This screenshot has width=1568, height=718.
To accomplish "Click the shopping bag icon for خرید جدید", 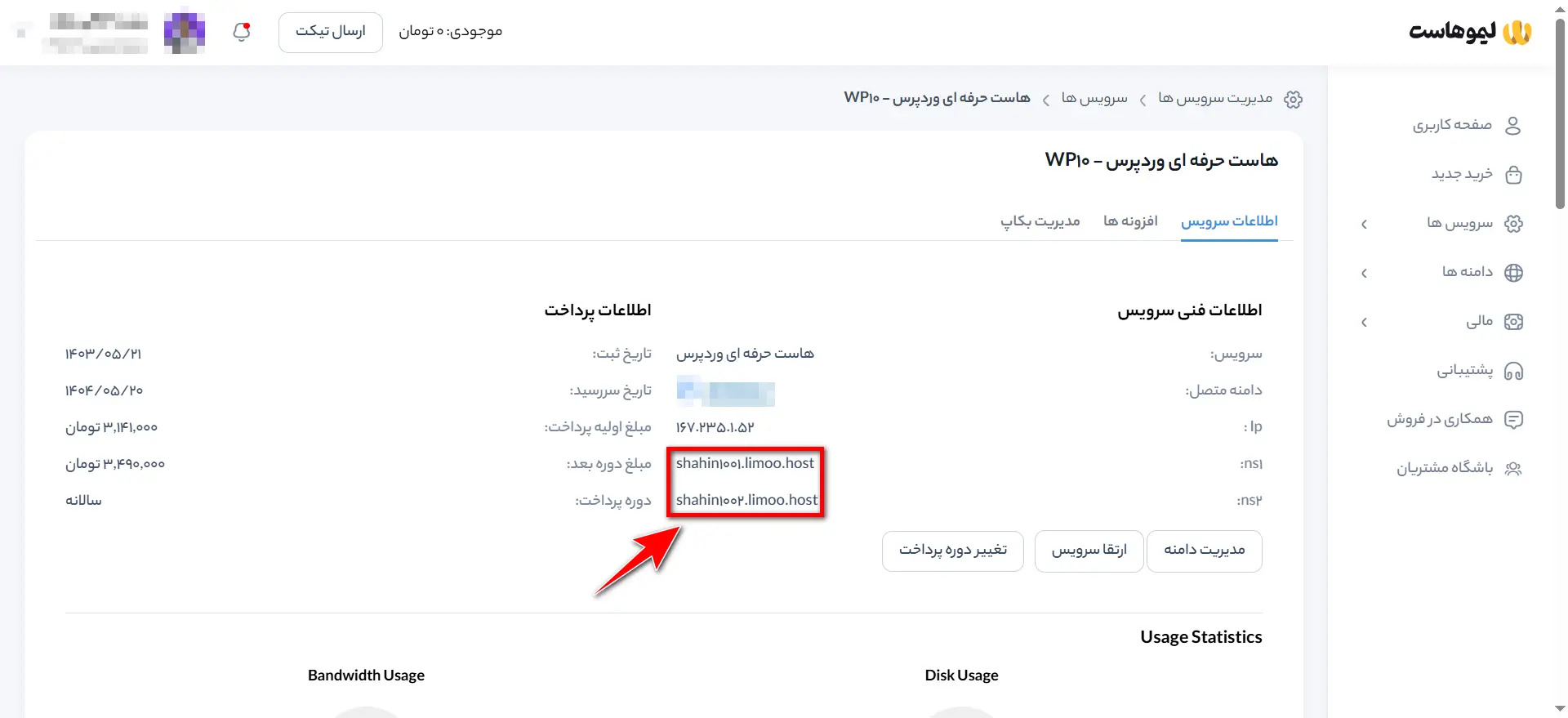I will click(x=1513, y=175).
